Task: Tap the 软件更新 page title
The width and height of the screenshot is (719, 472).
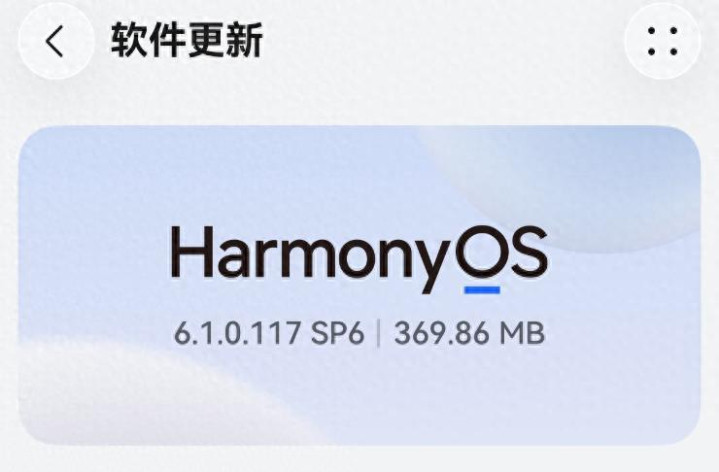Action: [x=187, y=41]
